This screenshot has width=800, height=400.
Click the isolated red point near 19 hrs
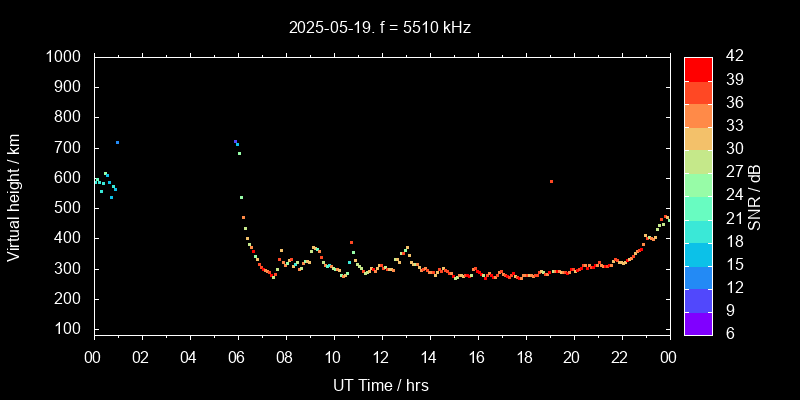tap(551, 181)
